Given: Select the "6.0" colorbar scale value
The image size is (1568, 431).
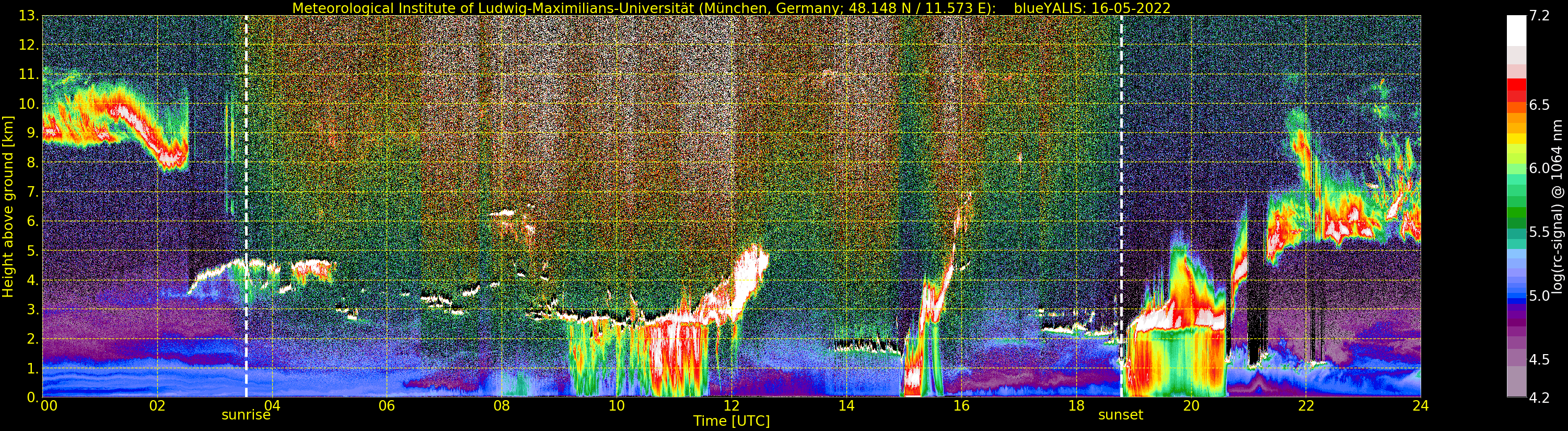Looking at the screenshot, I should pyautogui.click(x=1539, y=168).
